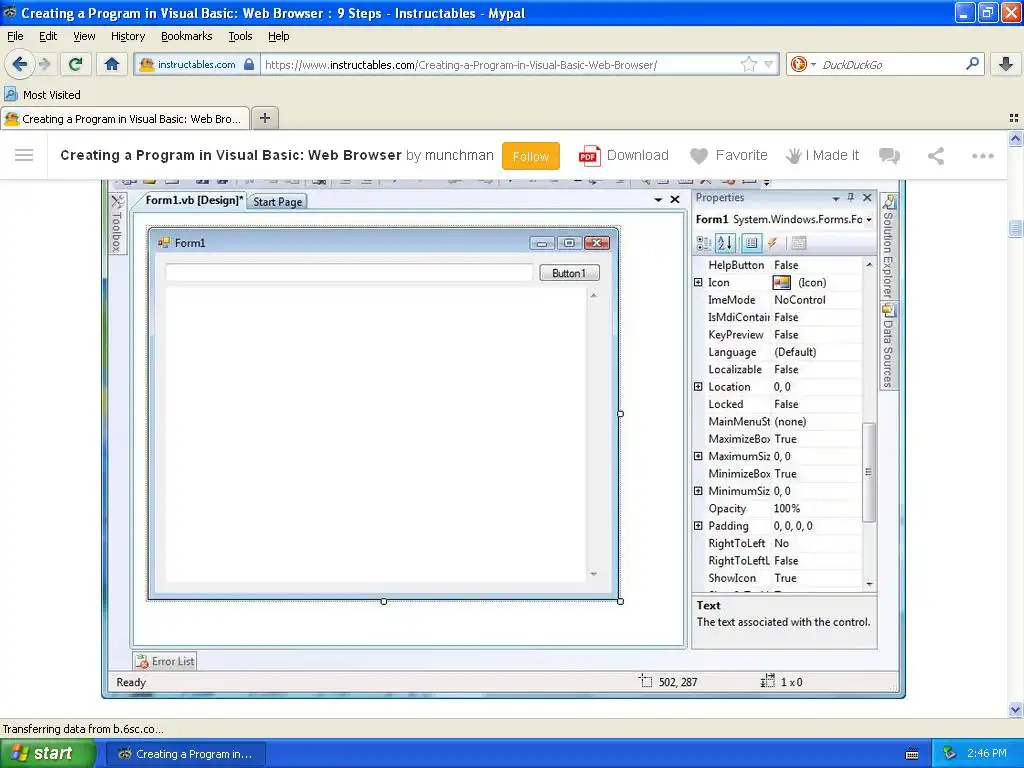Open the three-dot more options menu

click(982, 155)
